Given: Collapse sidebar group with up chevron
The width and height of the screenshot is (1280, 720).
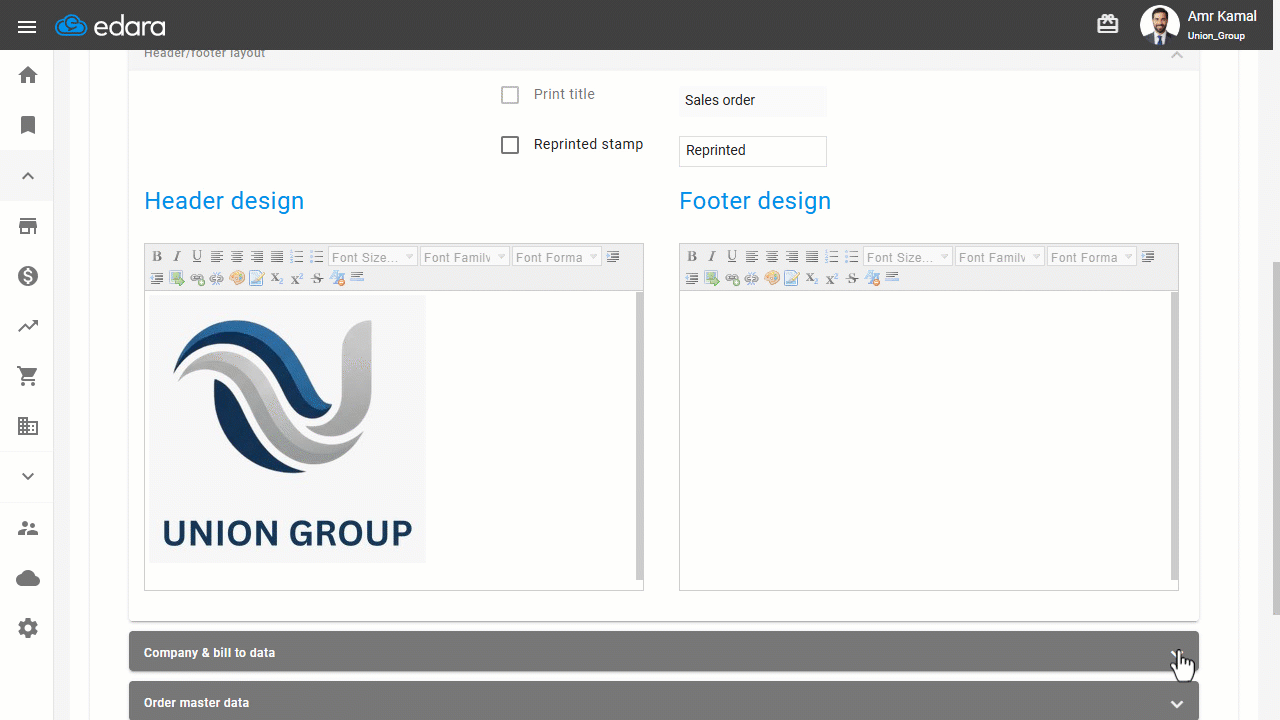Looking at the screenshot, I should 28,176.
